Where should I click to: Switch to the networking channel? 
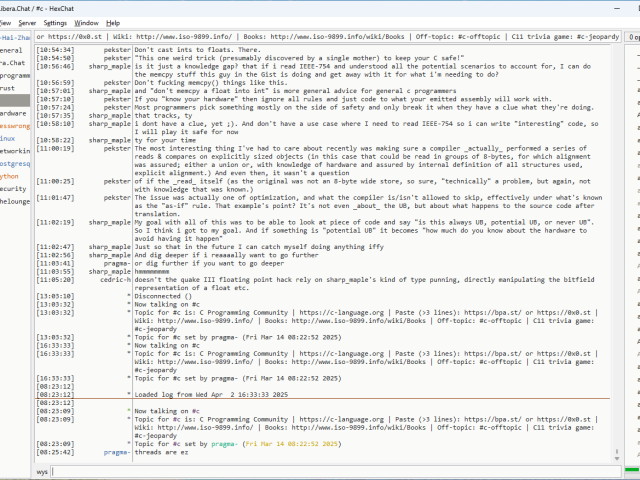click(14, 150)
